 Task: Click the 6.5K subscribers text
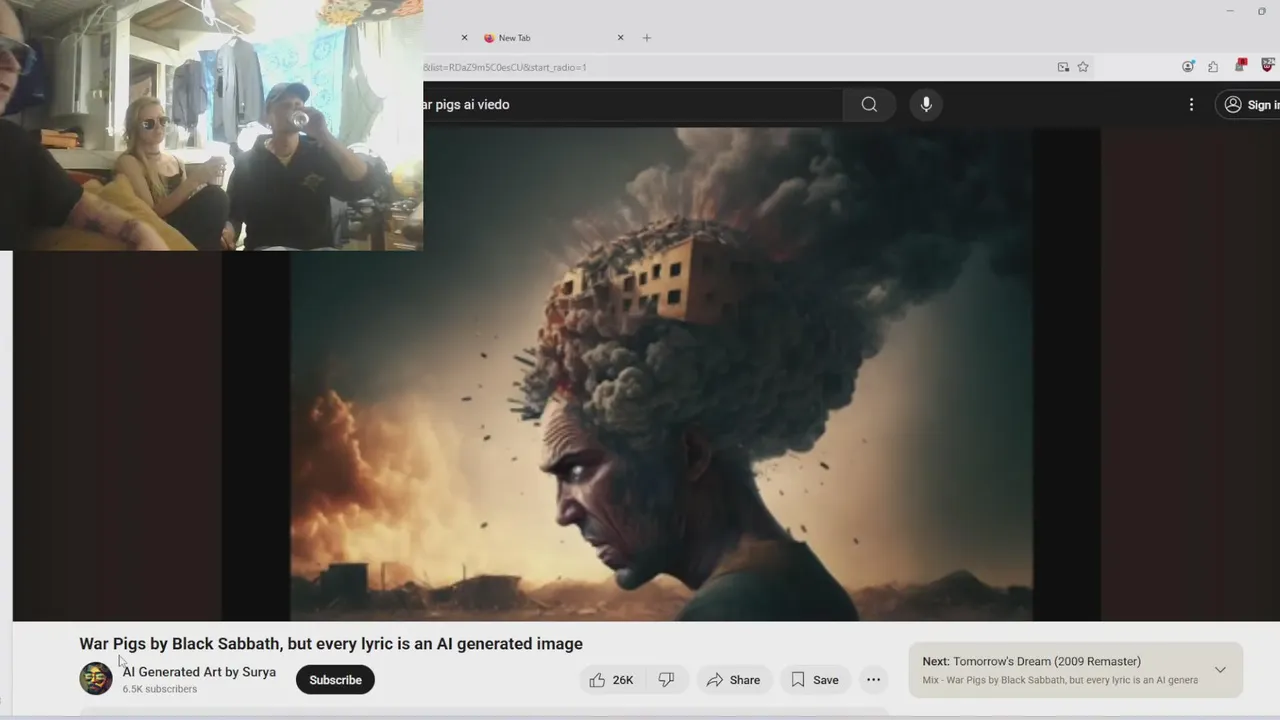point(160,689)
